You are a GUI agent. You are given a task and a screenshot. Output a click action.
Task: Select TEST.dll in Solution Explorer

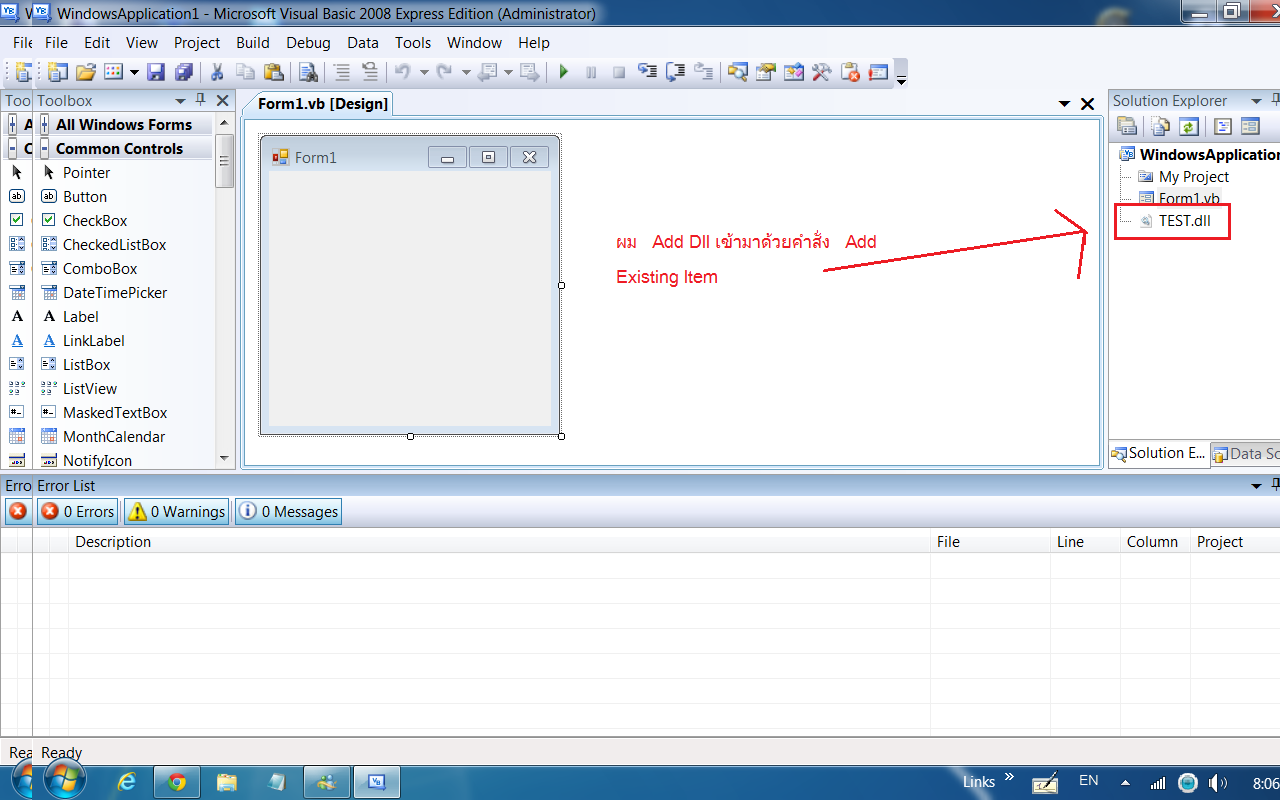point(1184,221)
